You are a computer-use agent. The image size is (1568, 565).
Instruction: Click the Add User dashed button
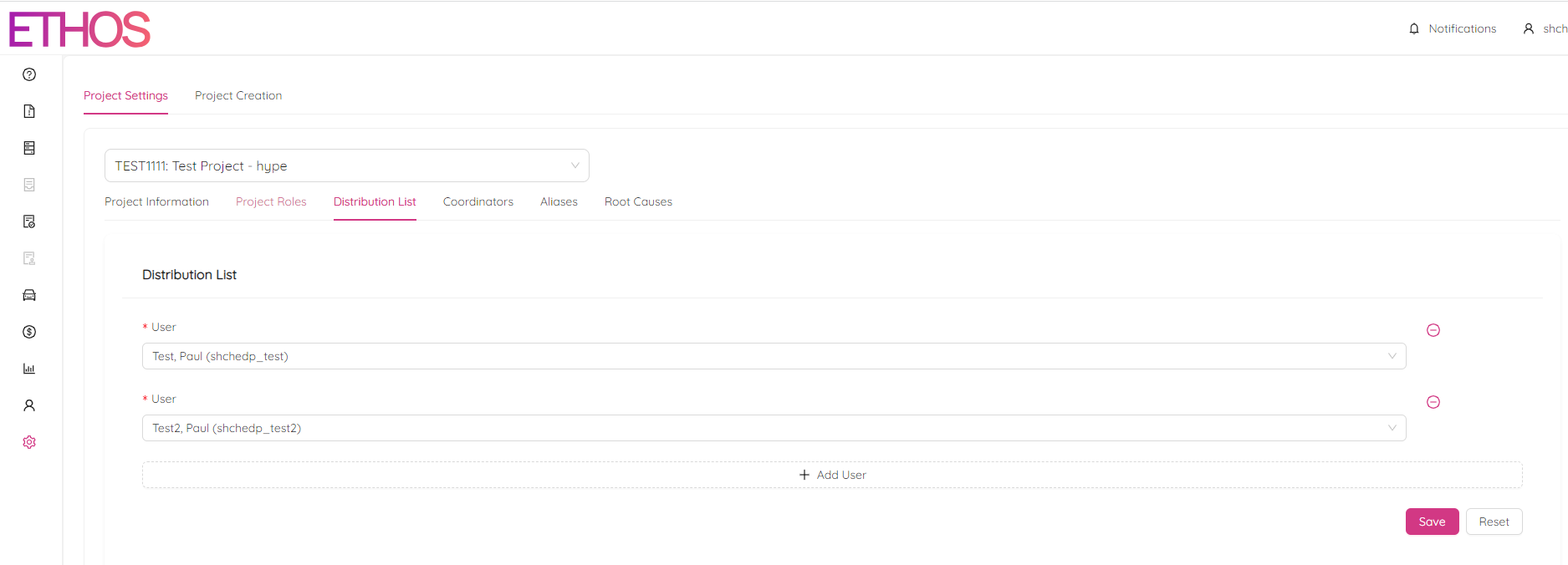[x=832, y=475]
